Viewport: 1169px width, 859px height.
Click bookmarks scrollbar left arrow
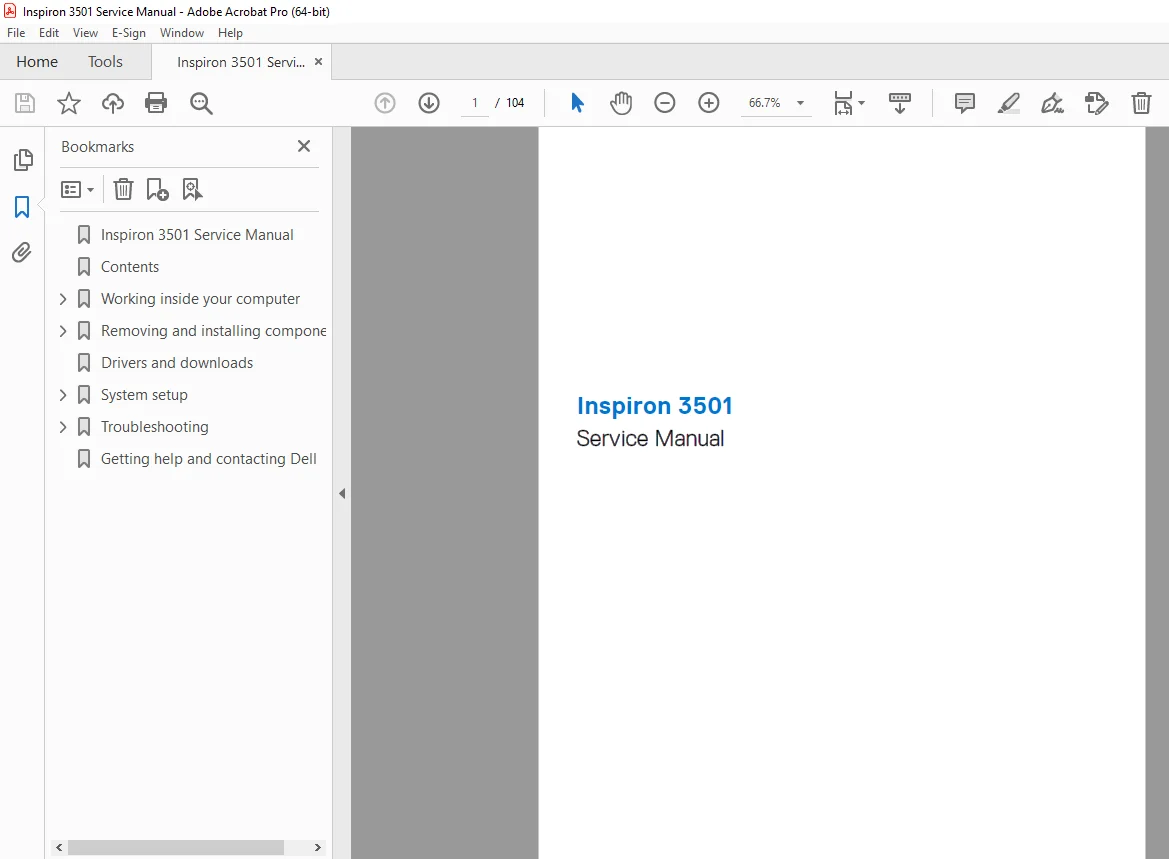click(x=59, y=848)
